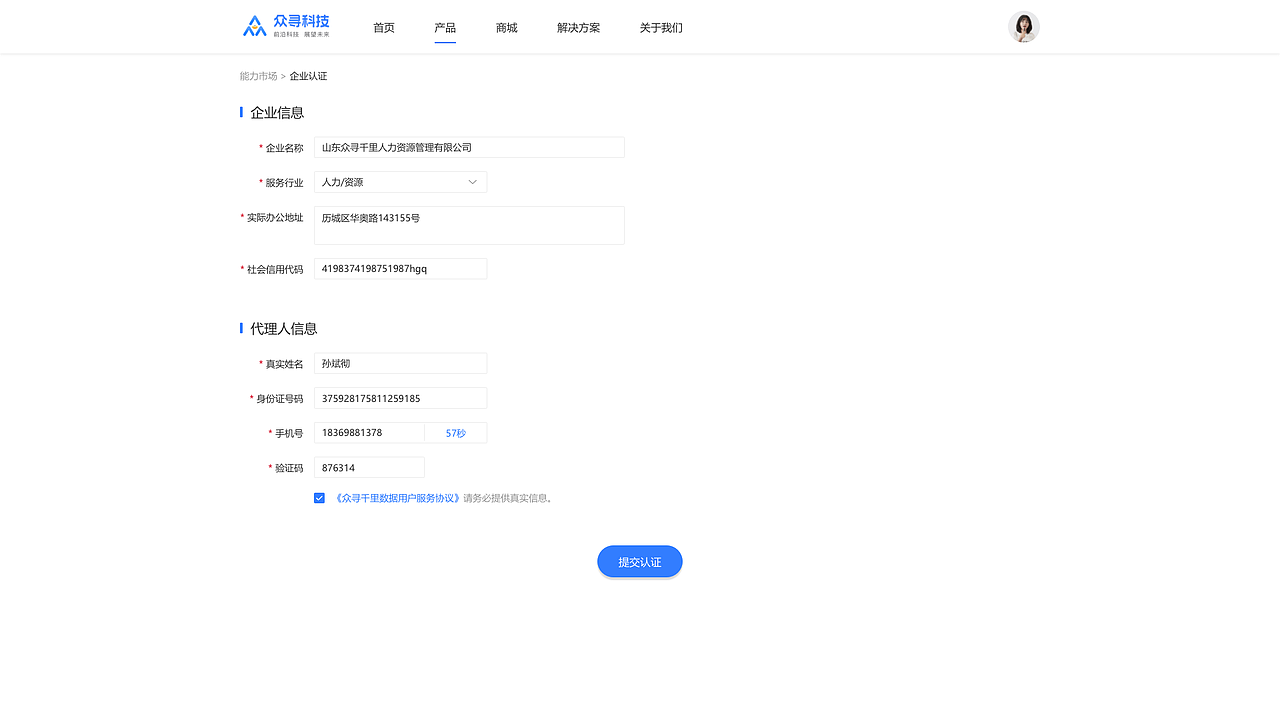
Task: Open the 解决方案 menu item
Action: click(578, 27)
